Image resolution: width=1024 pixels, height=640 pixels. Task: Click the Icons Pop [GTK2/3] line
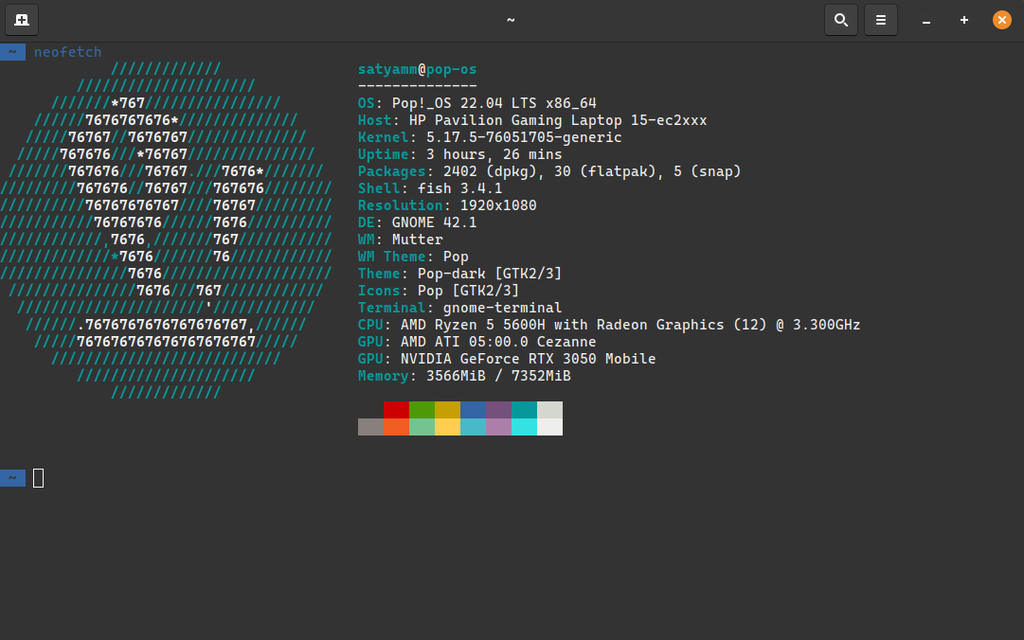439,291
